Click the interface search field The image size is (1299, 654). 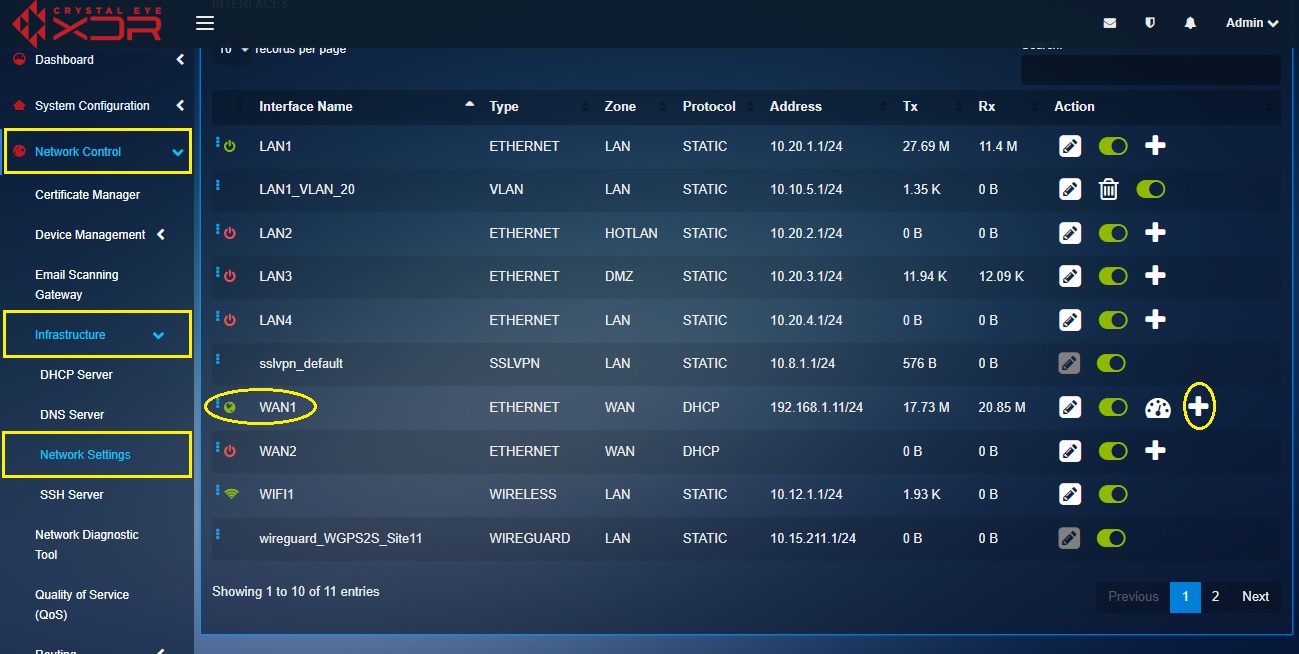(1150, 70)
